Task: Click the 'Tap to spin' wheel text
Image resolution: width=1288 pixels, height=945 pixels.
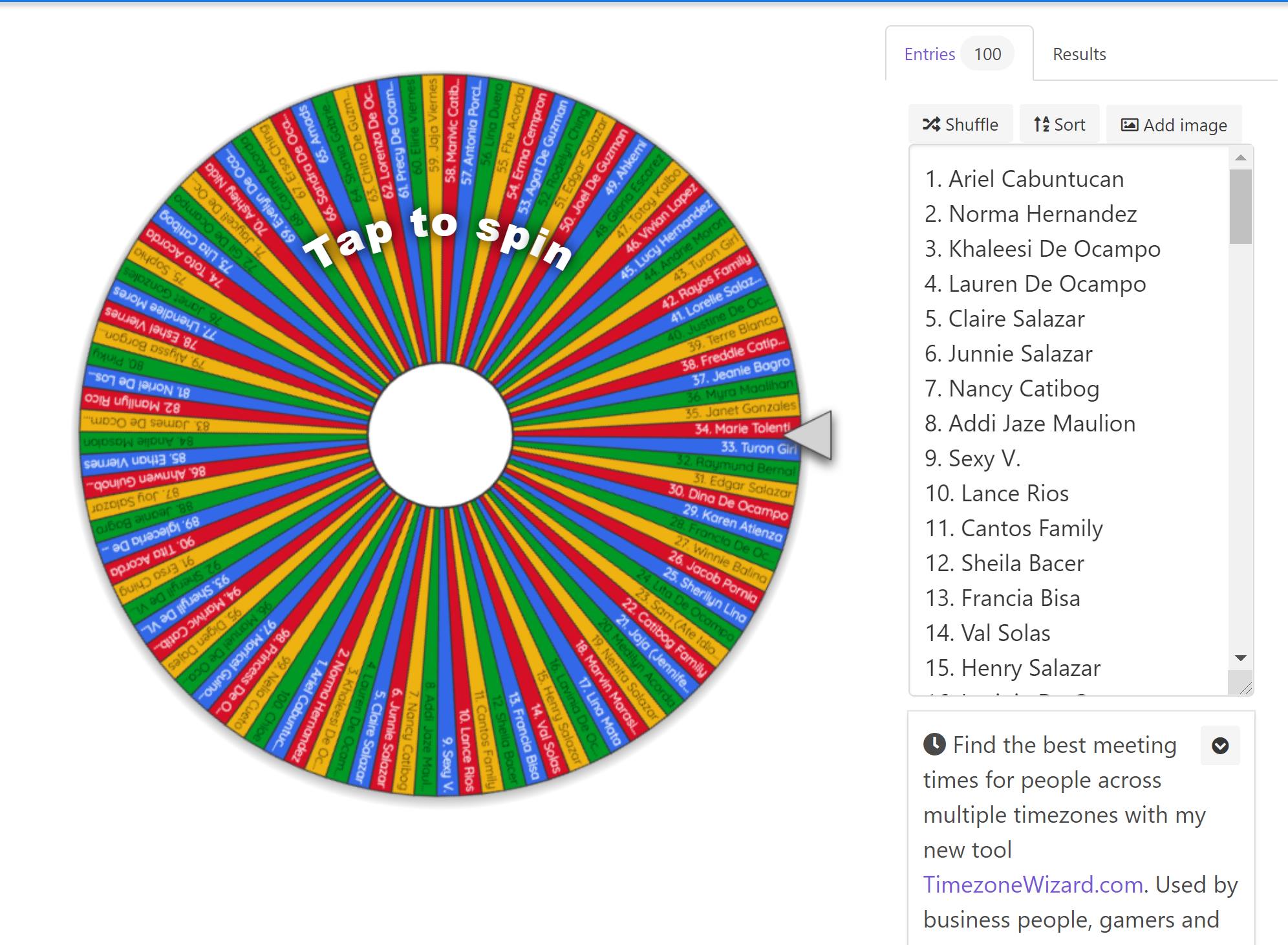Action: pyautogui.click(x=438, y=239)
